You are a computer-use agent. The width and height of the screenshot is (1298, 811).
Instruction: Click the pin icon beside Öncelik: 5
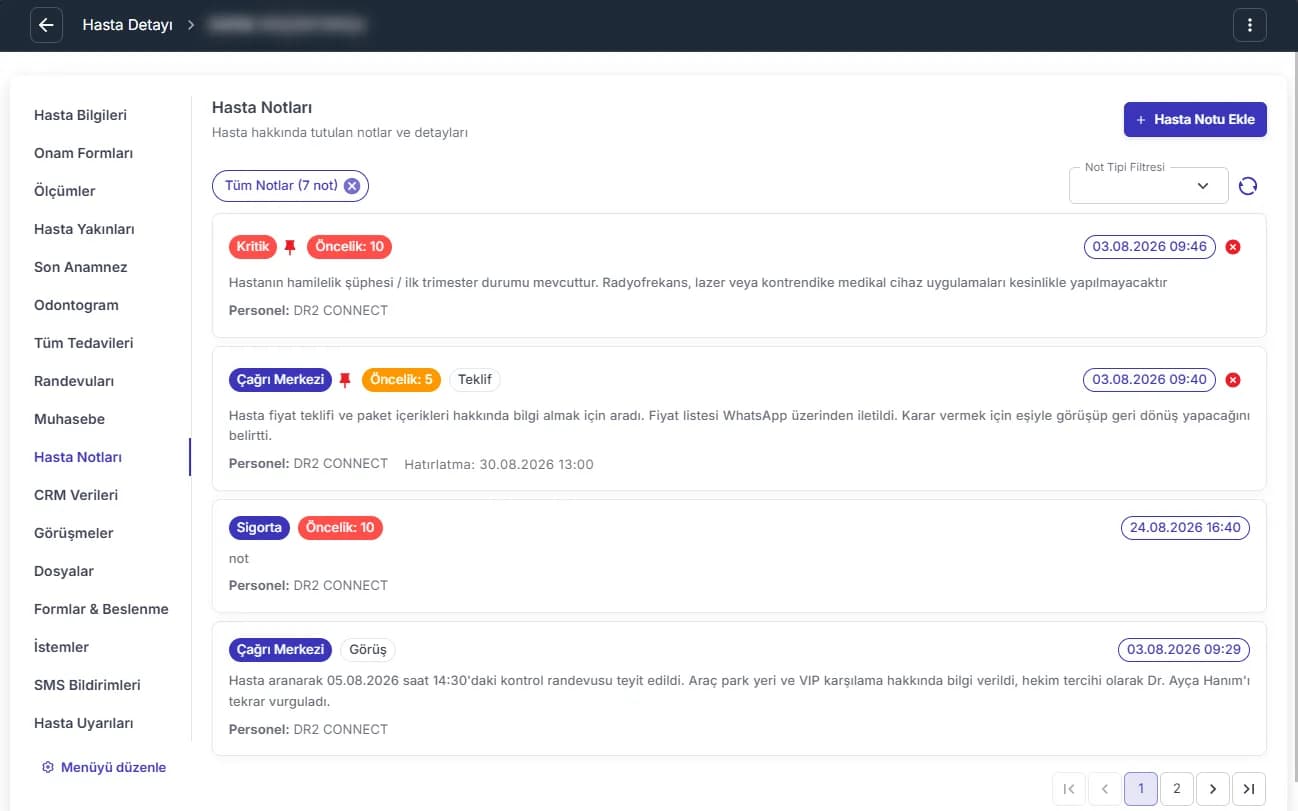click(x=345, y=380)
